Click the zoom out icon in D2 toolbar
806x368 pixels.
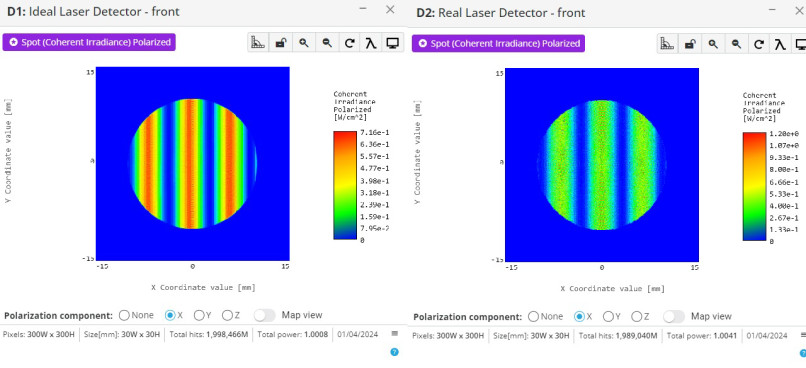pos(736,44)
